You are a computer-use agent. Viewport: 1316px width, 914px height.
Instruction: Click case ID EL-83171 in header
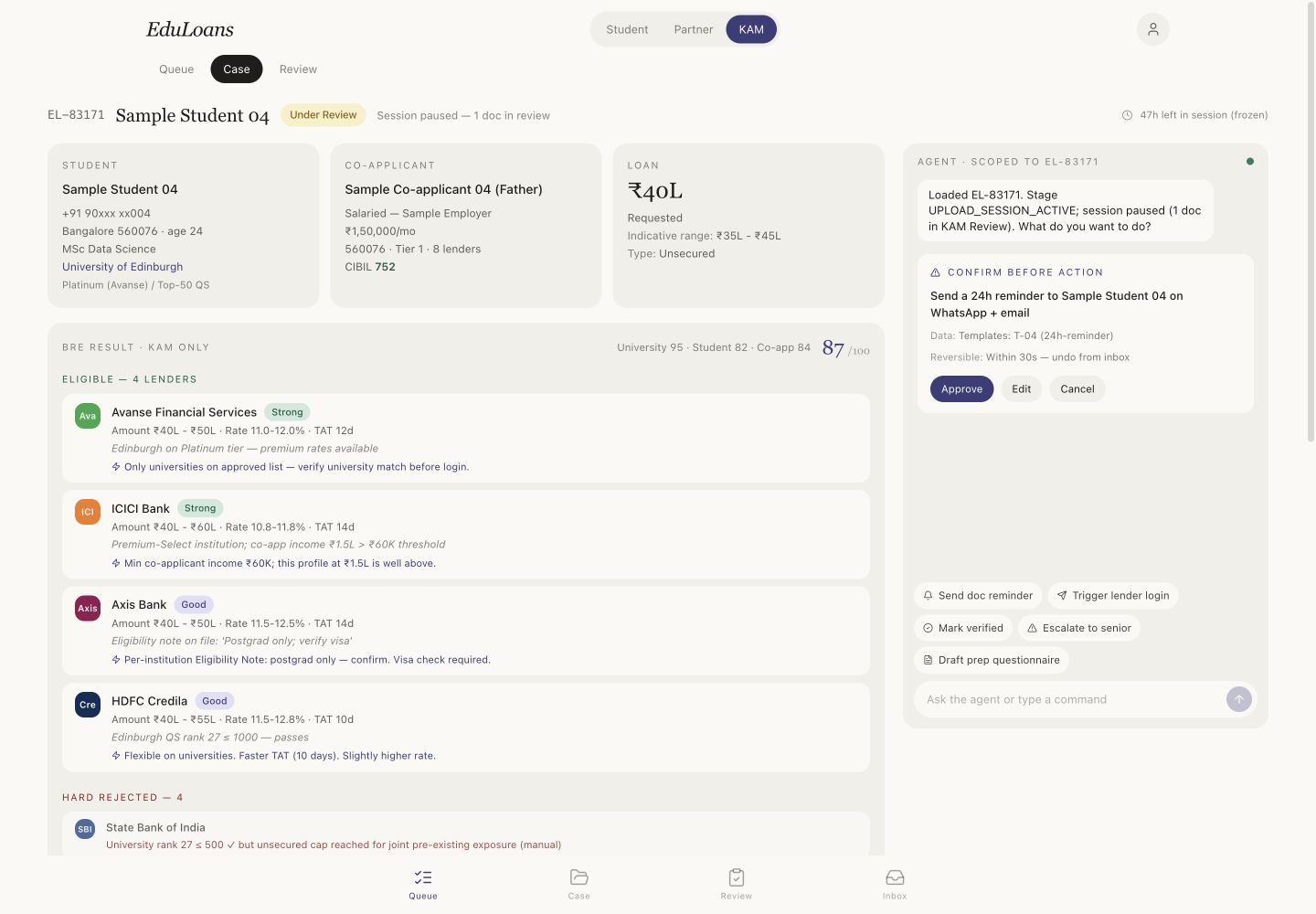[x=76, y=115]
